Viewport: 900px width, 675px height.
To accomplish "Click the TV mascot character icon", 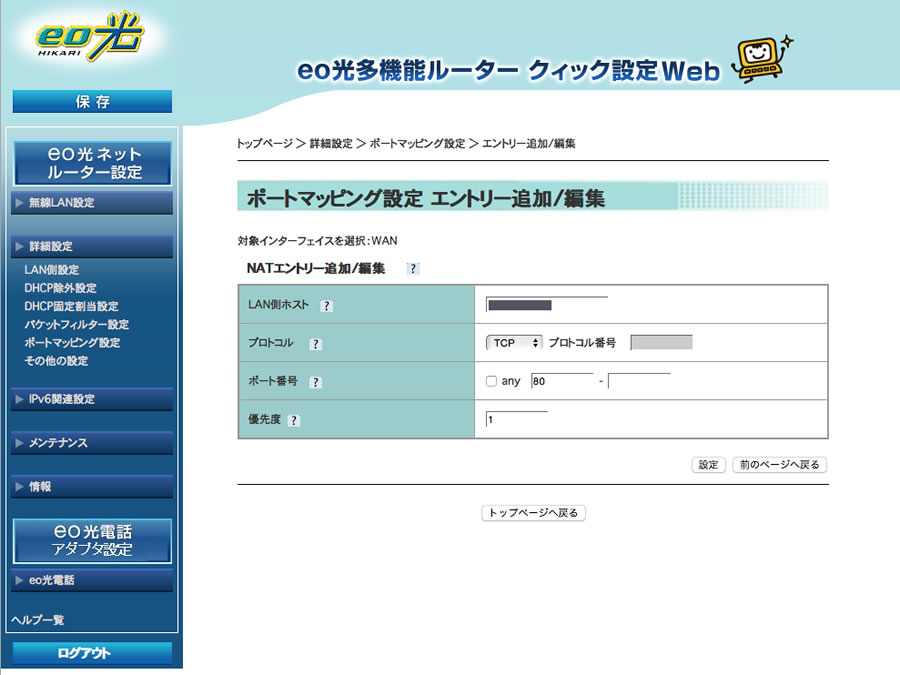I will 760,60.
